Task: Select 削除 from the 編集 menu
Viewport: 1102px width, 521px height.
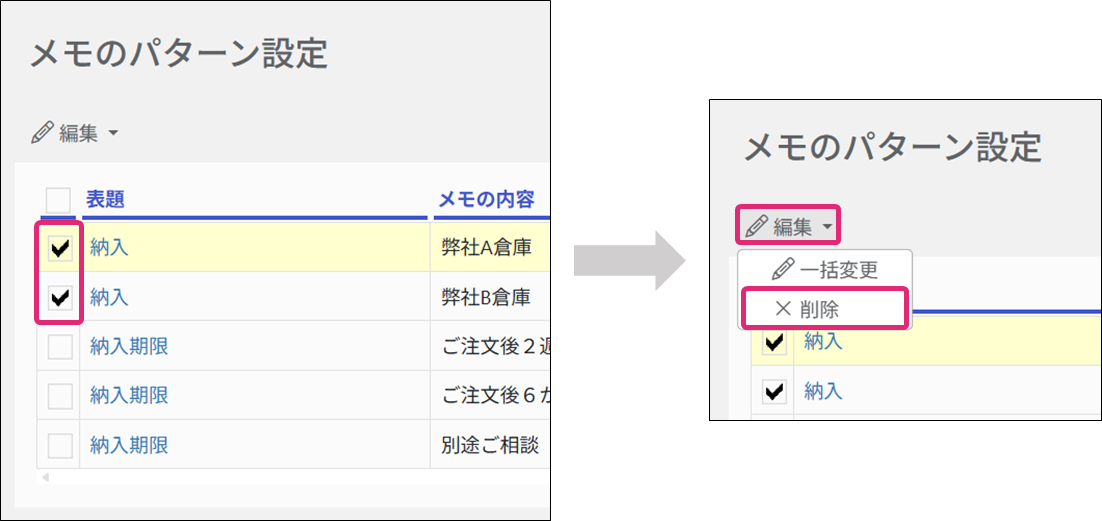Action: pyautogui.click(x=819, y=309)
